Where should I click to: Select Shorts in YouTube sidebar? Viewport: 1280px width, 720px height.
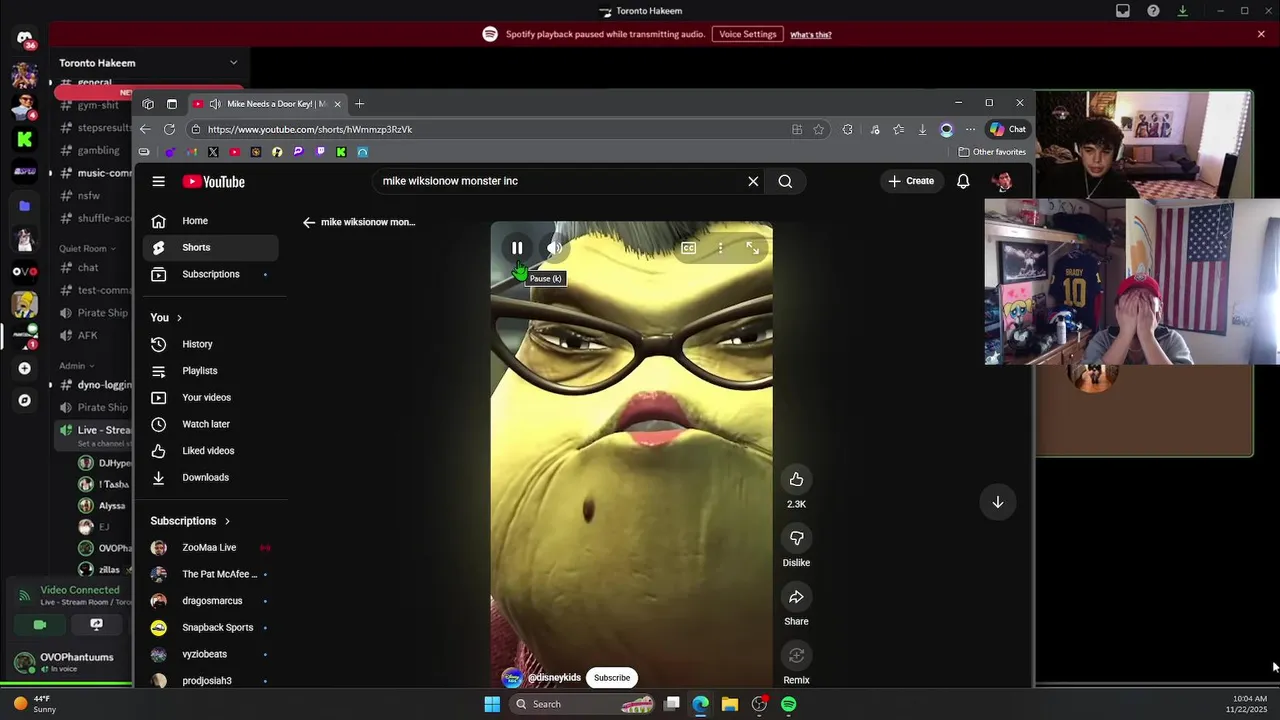click(211, 247)
